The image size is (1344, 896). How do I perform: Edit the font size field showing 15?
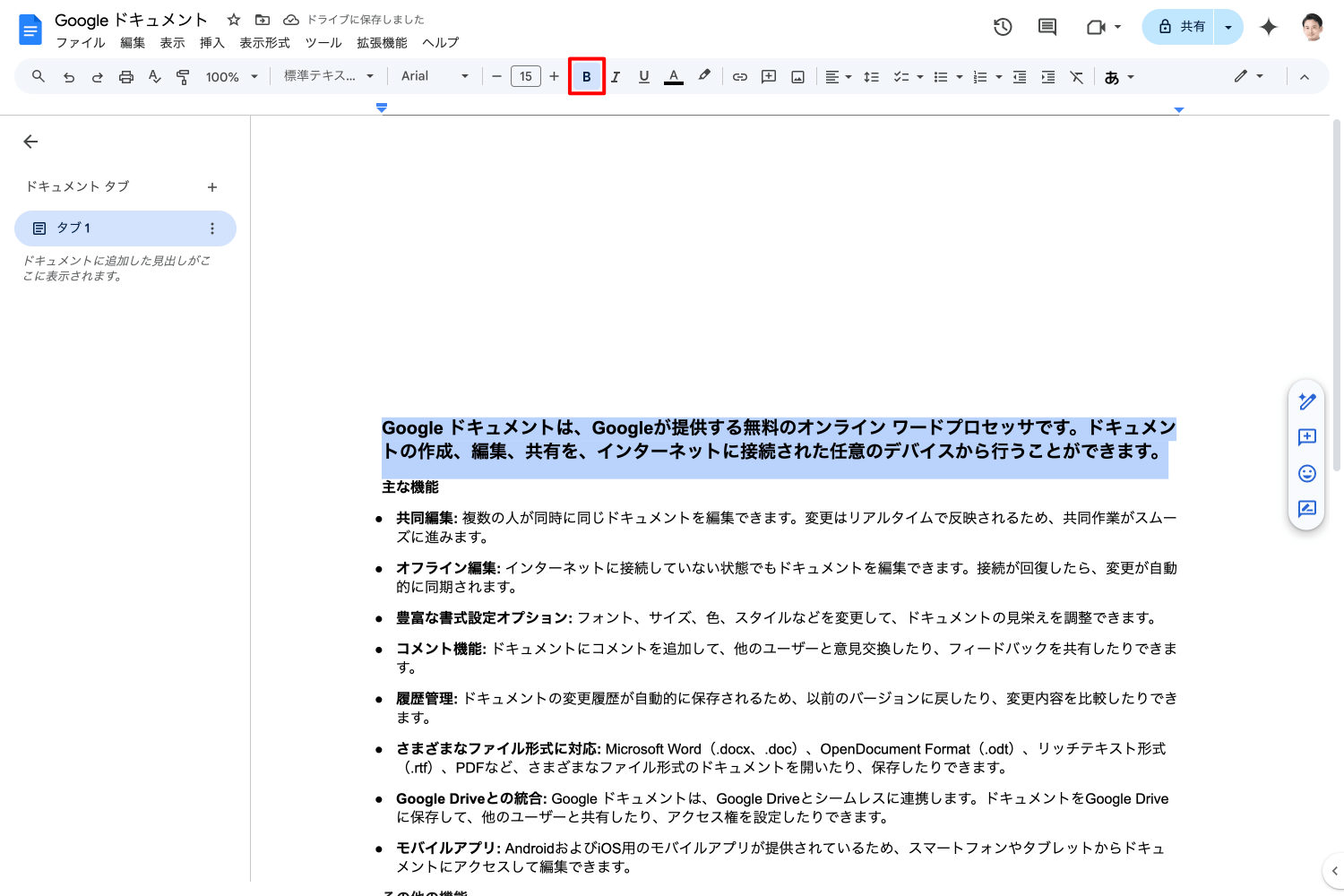[x=526, y=77]
